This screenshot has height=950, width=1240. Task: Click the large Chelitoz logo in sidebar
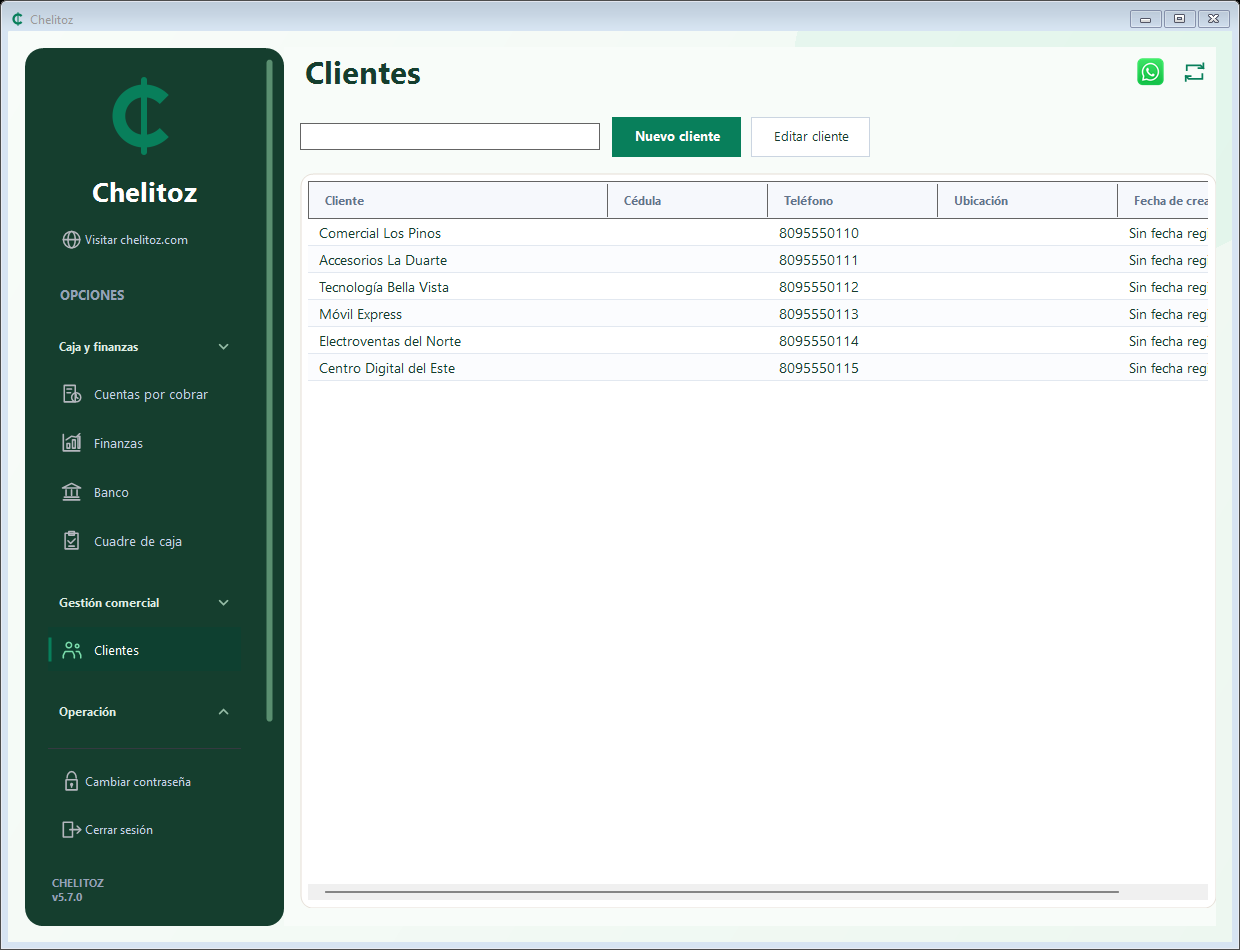(x=141, y=116)
